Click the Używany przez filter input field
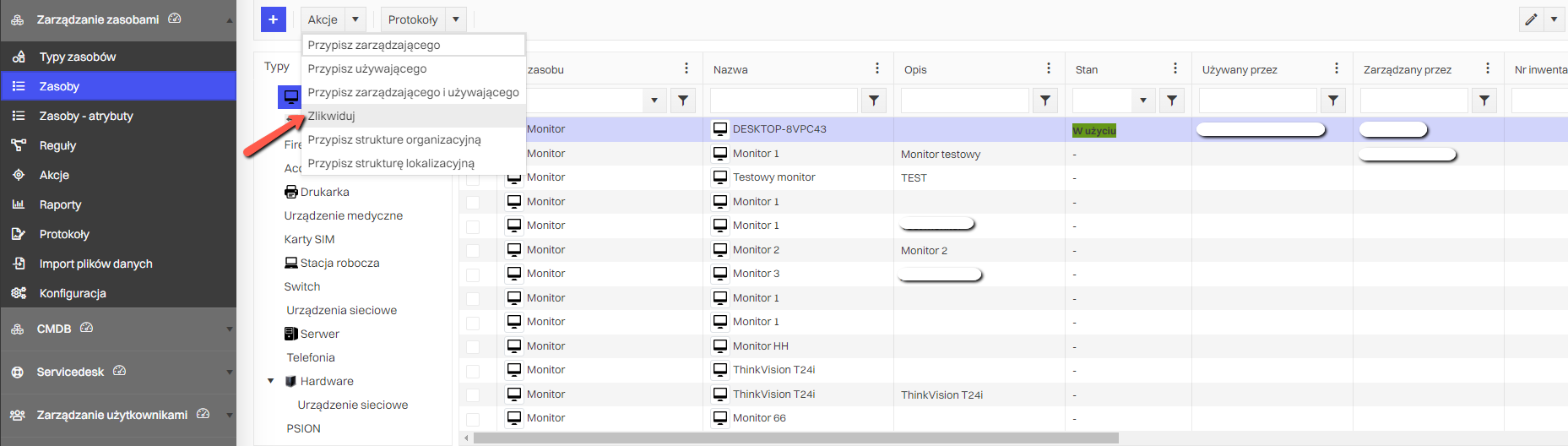The width and height of the screenshot is (1568, 446). 1258,101
